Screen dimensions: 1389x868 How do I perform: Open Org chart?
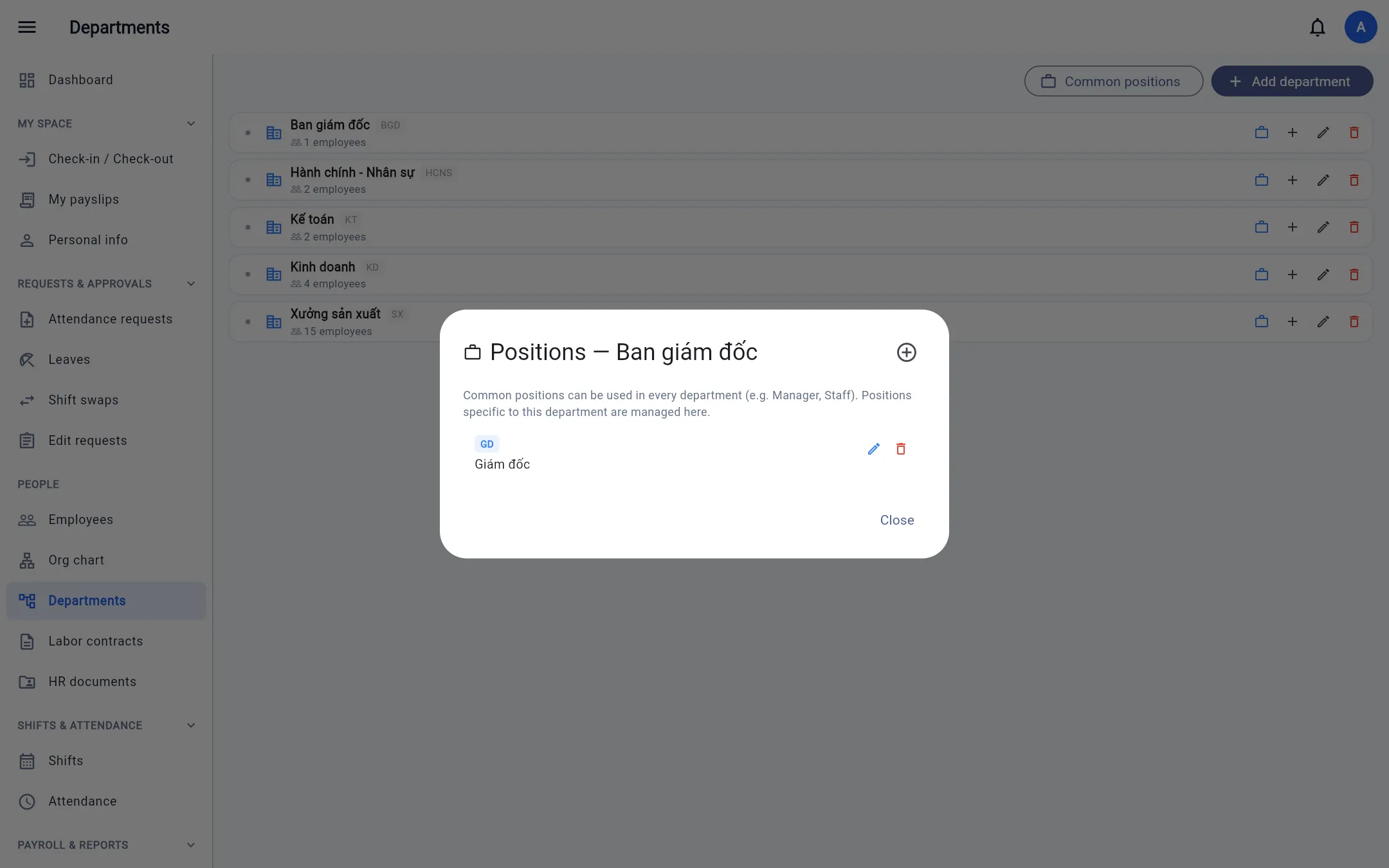[x=106, y=560]
